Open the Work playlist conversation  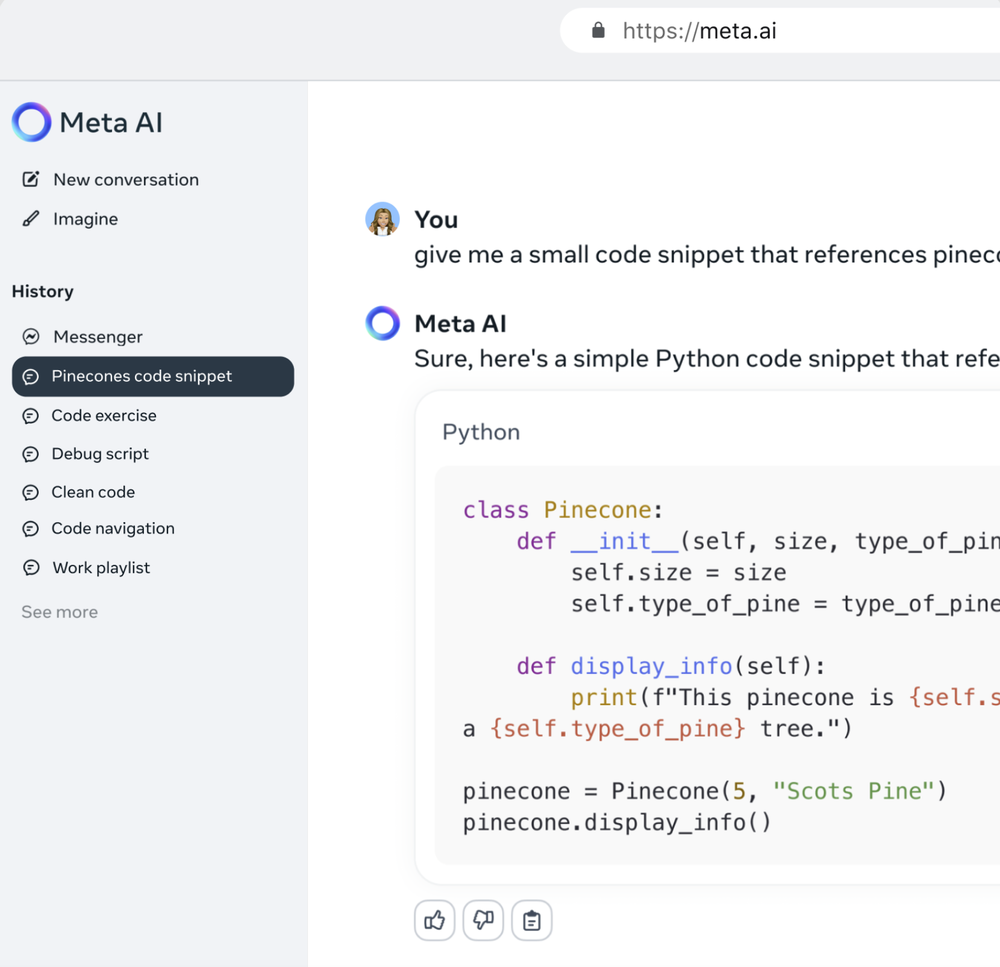(x=86, y=568)
